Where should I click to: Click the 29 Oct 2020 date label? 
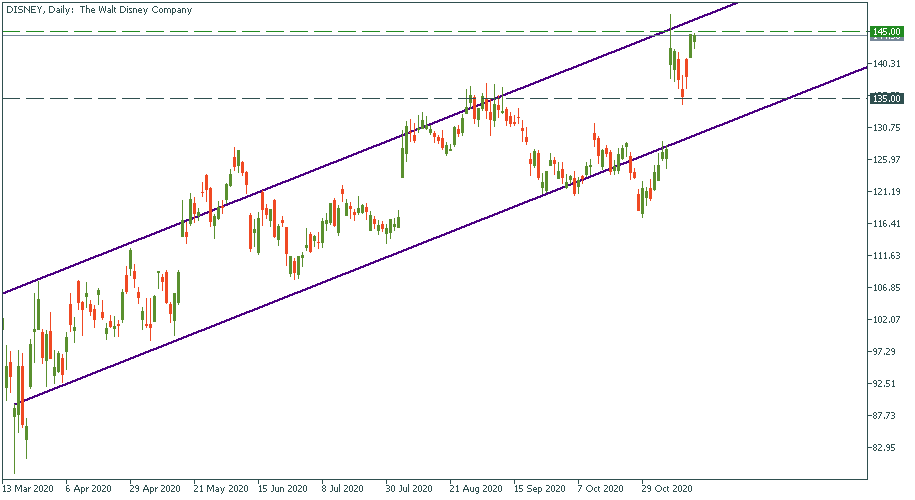(x=666, y=489)
